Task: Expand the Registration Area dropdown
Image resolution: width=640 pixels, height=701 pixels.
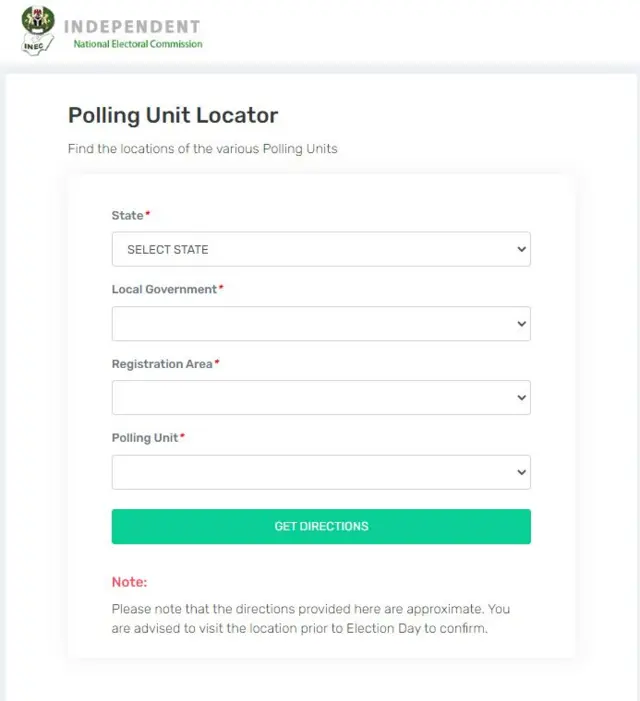Action: pyautogui.click(x=320, y=398)
